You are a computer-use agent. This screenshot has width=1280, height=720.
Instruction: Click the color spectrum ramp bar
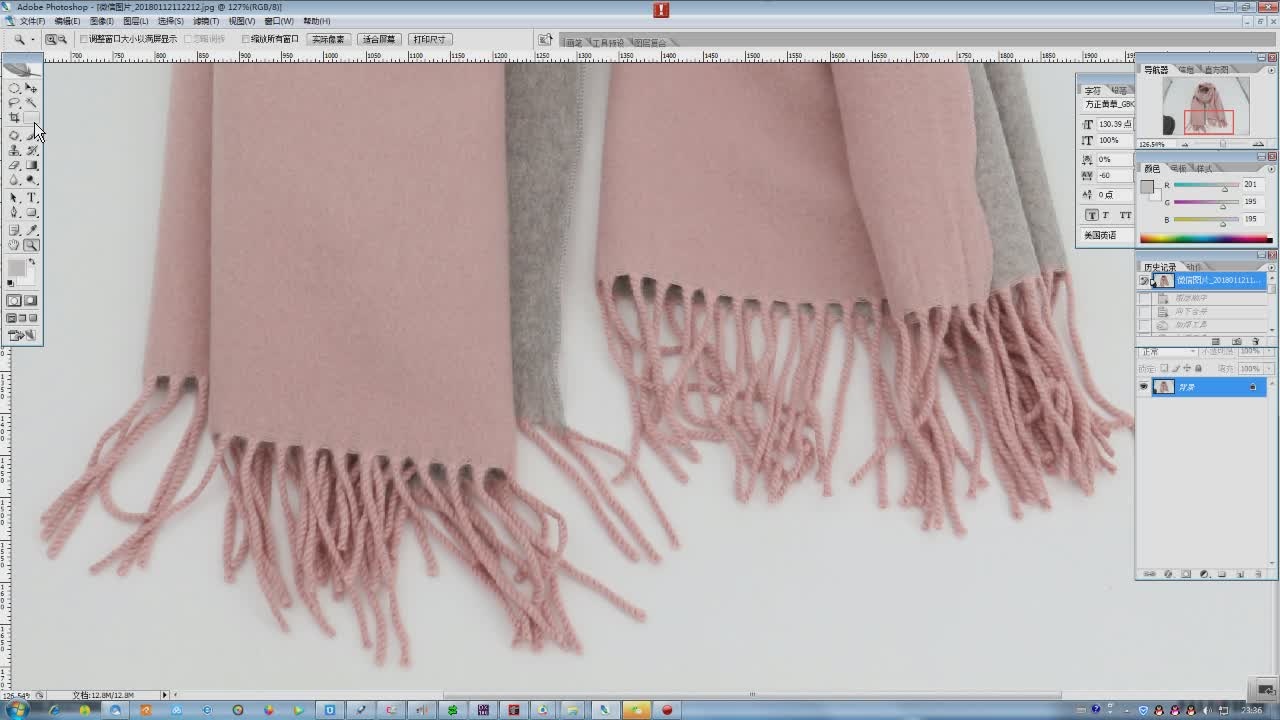pyautogui.click(x=1206, y=239)
